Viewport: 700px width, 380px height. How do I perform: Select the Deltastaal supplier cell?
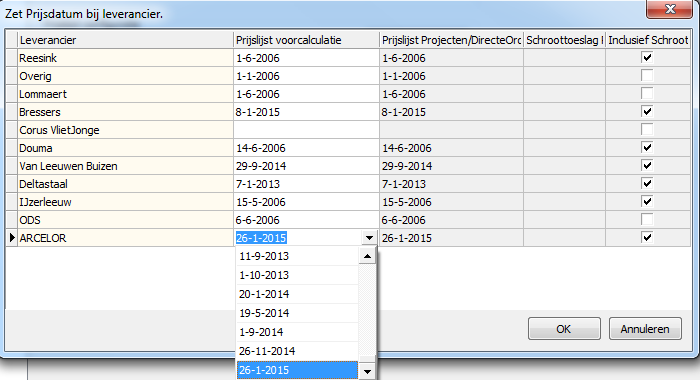click(125, 184)
